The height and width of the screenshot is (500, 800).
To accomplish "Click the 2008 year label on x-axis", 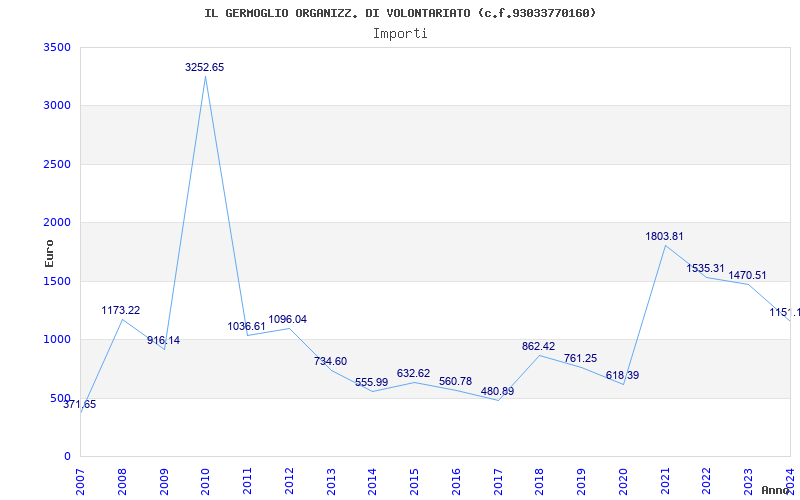I will (x=122, y=482).
